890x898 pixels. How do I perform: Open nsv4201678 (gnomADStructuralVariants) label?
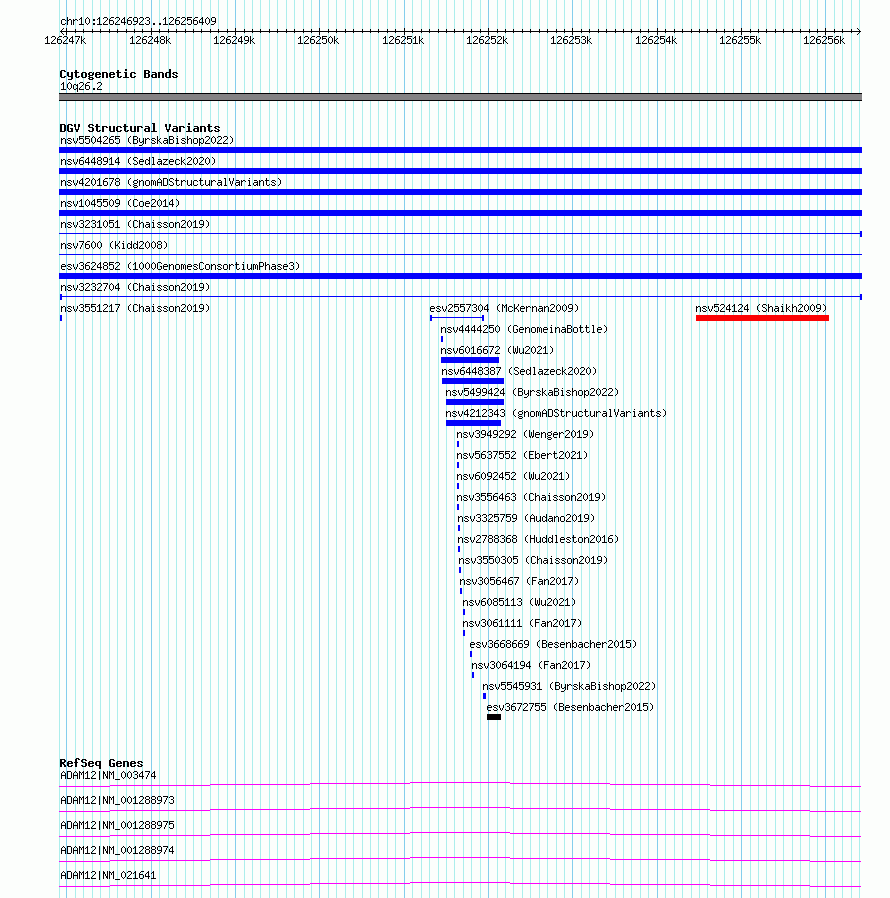tap(171, 182)
